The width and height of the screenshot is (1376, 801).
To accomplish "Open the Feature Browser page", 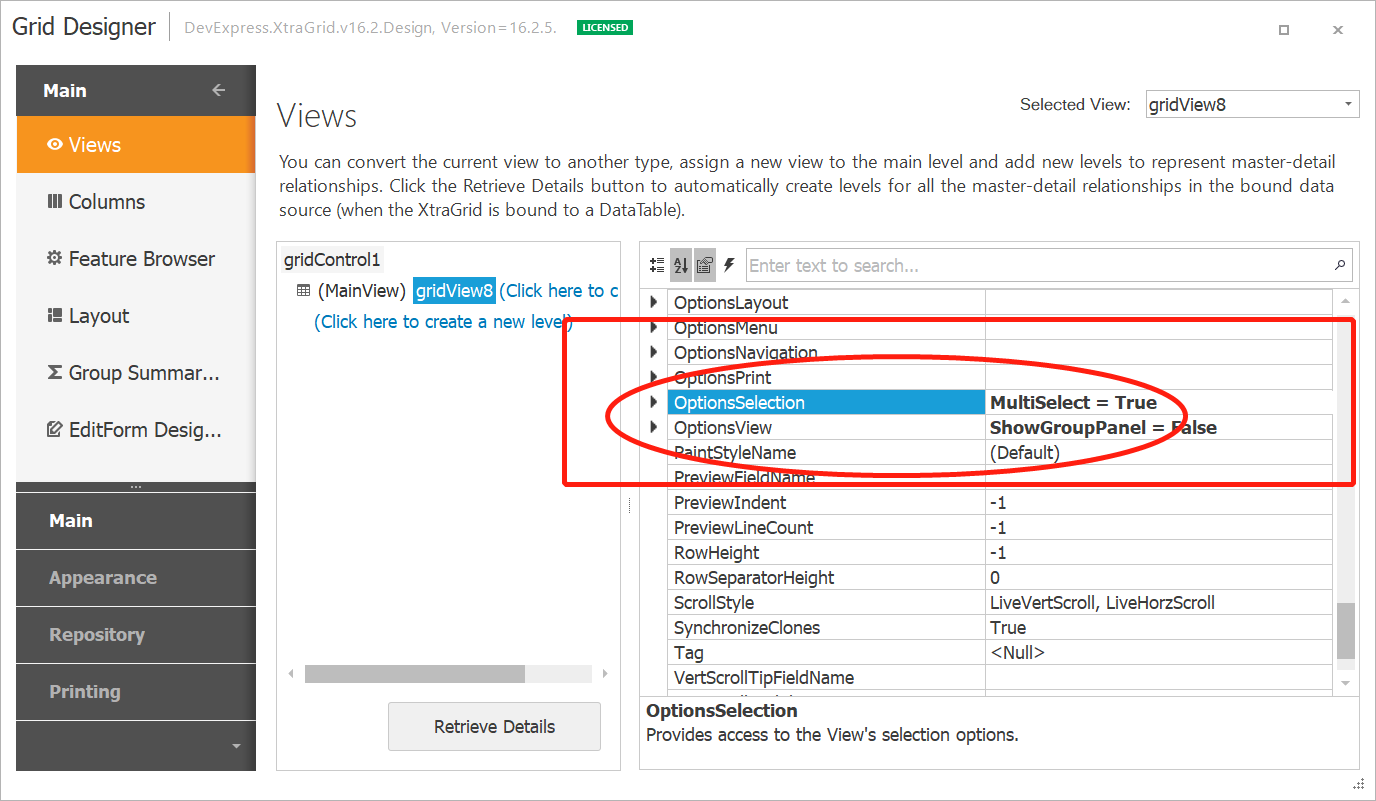I will (x=136, y=259).
